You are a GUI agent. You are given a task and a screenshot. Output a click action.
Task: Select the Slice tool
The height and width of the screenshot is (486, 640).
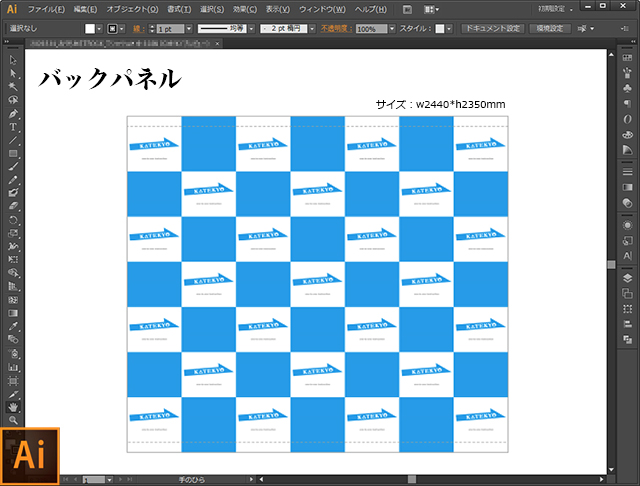point(13,394)
